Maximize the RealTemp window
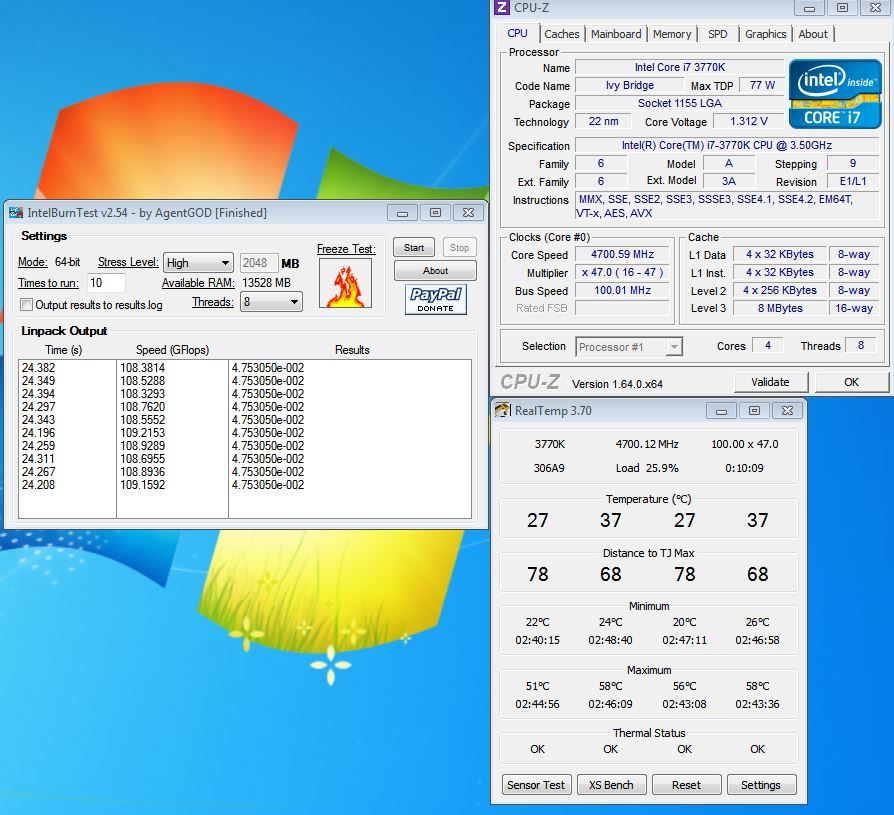The image size is (894, 815). pos(754,411)
